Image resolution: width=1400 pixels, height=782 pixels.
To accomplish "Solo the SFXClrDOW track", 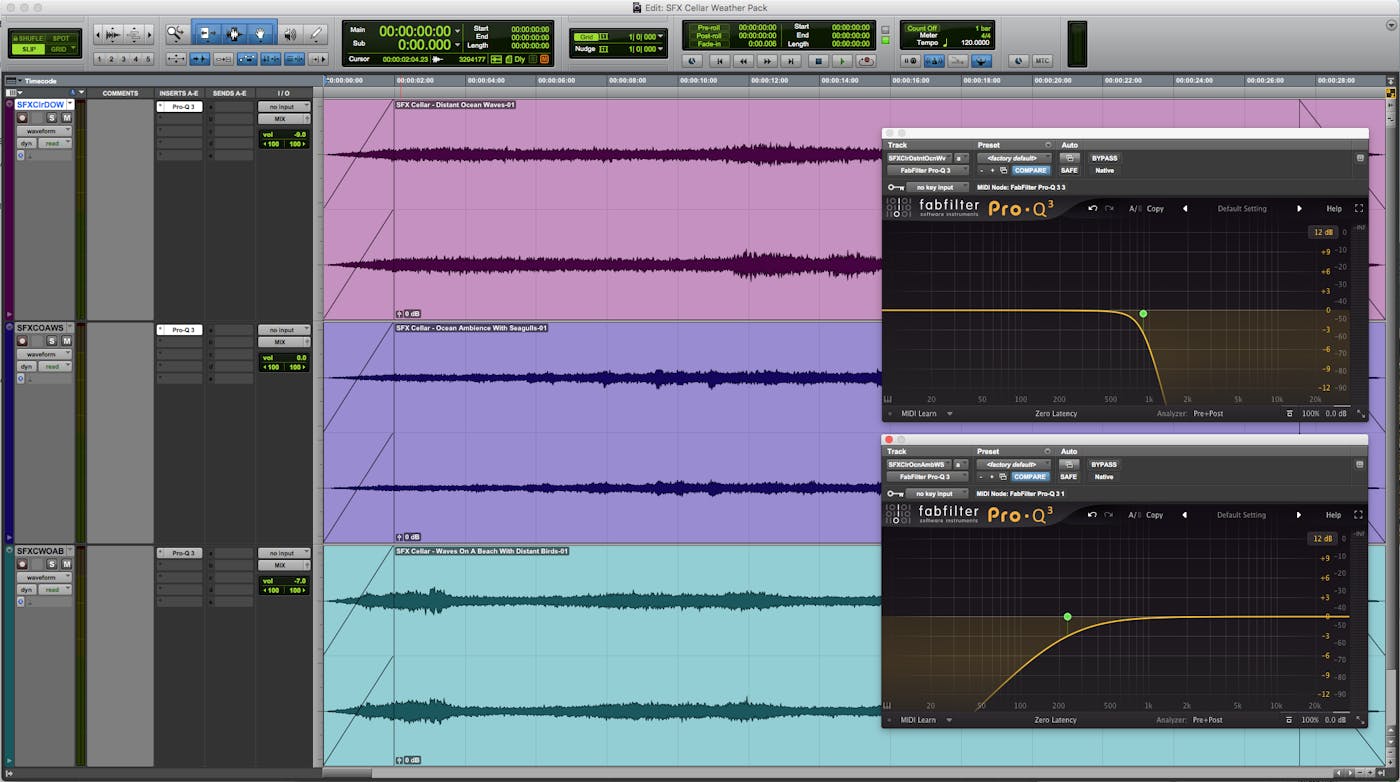I will coord(52,118).
